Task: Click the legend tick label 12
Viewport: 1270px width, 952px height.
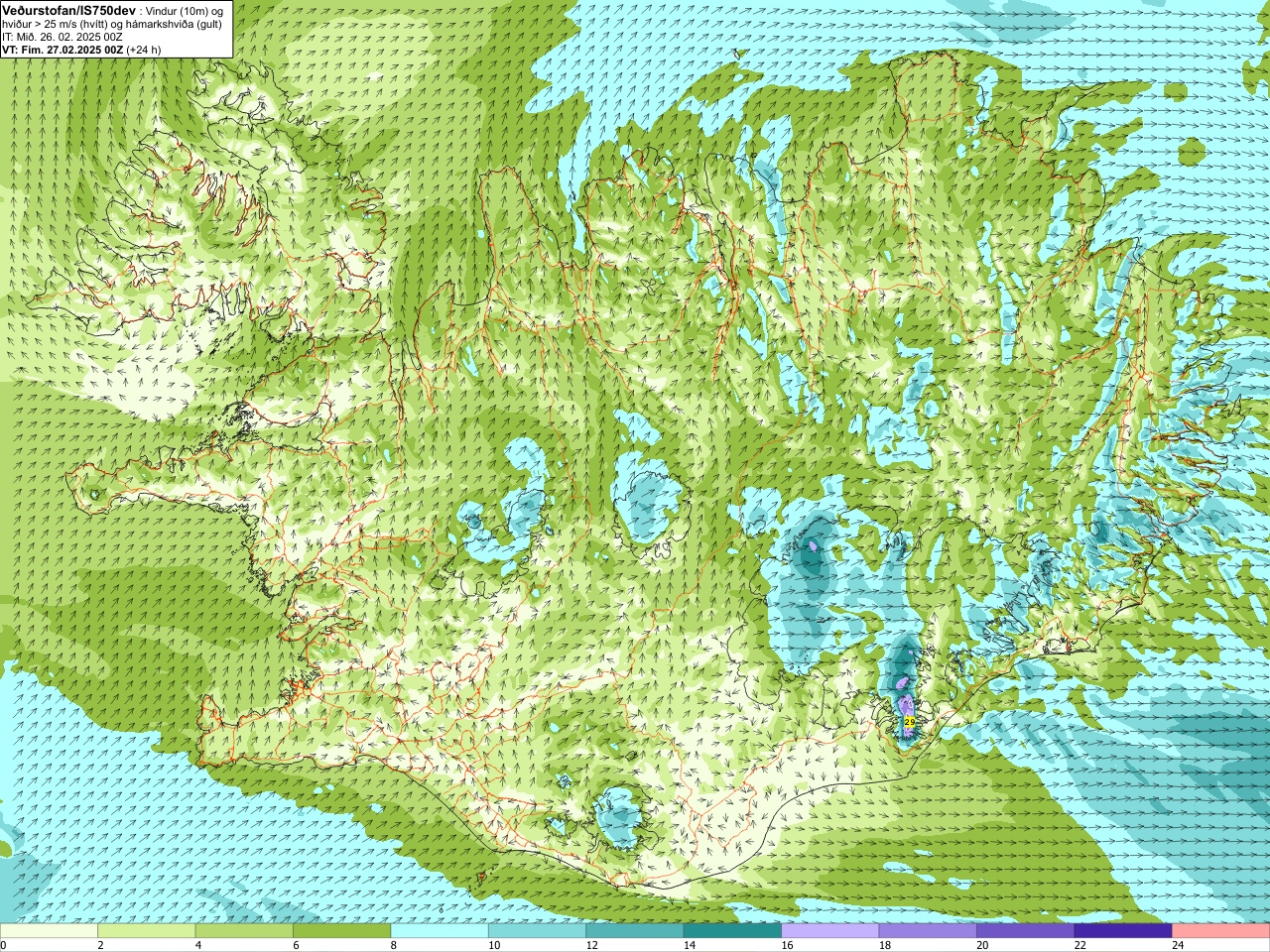Action: pyautogui.click(x=591, y=945)
